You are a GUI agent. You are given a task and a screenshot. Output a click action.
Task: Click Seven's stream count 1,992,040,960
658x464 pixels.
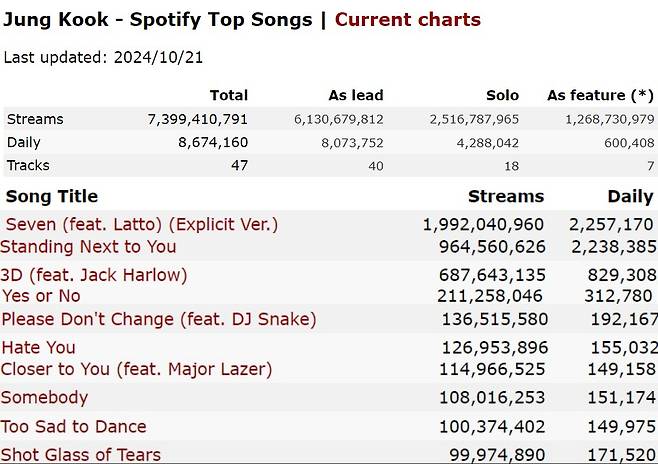pyautogui.click(x=483, y=224)
